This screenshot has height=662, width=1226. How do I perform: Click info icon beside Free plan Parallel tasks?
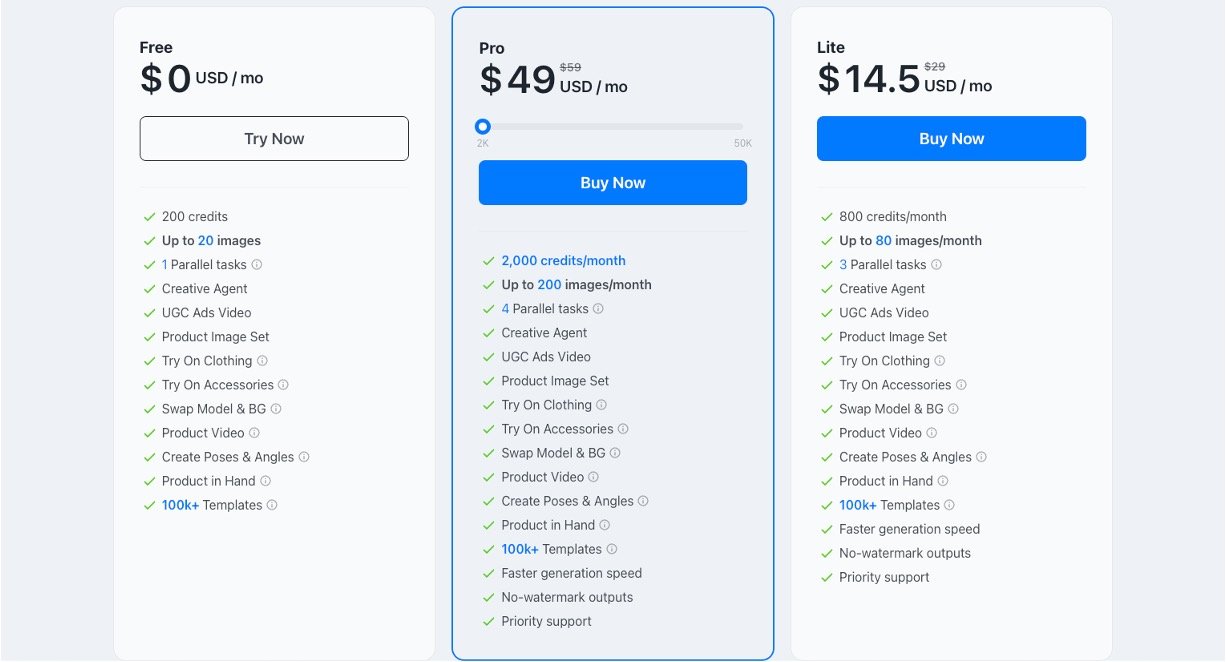tap(257, 265)
